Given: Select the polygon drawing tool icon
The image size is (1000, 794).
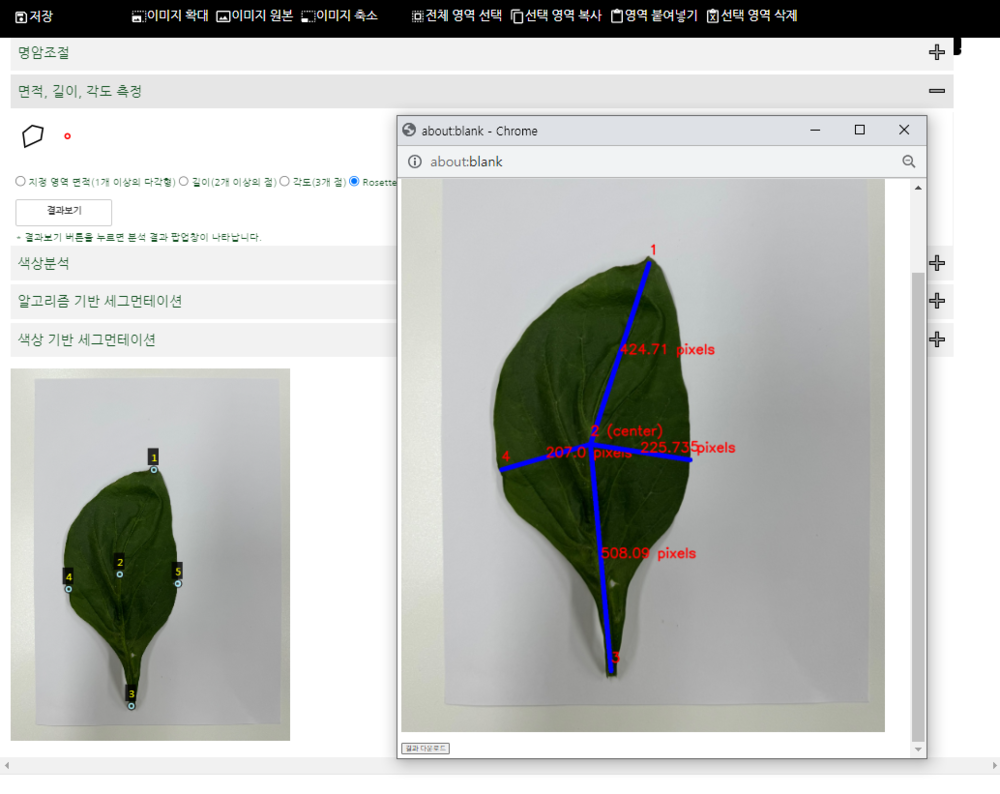Looking at the screenshot, I should pyautogui.click(x=33, y=136).
